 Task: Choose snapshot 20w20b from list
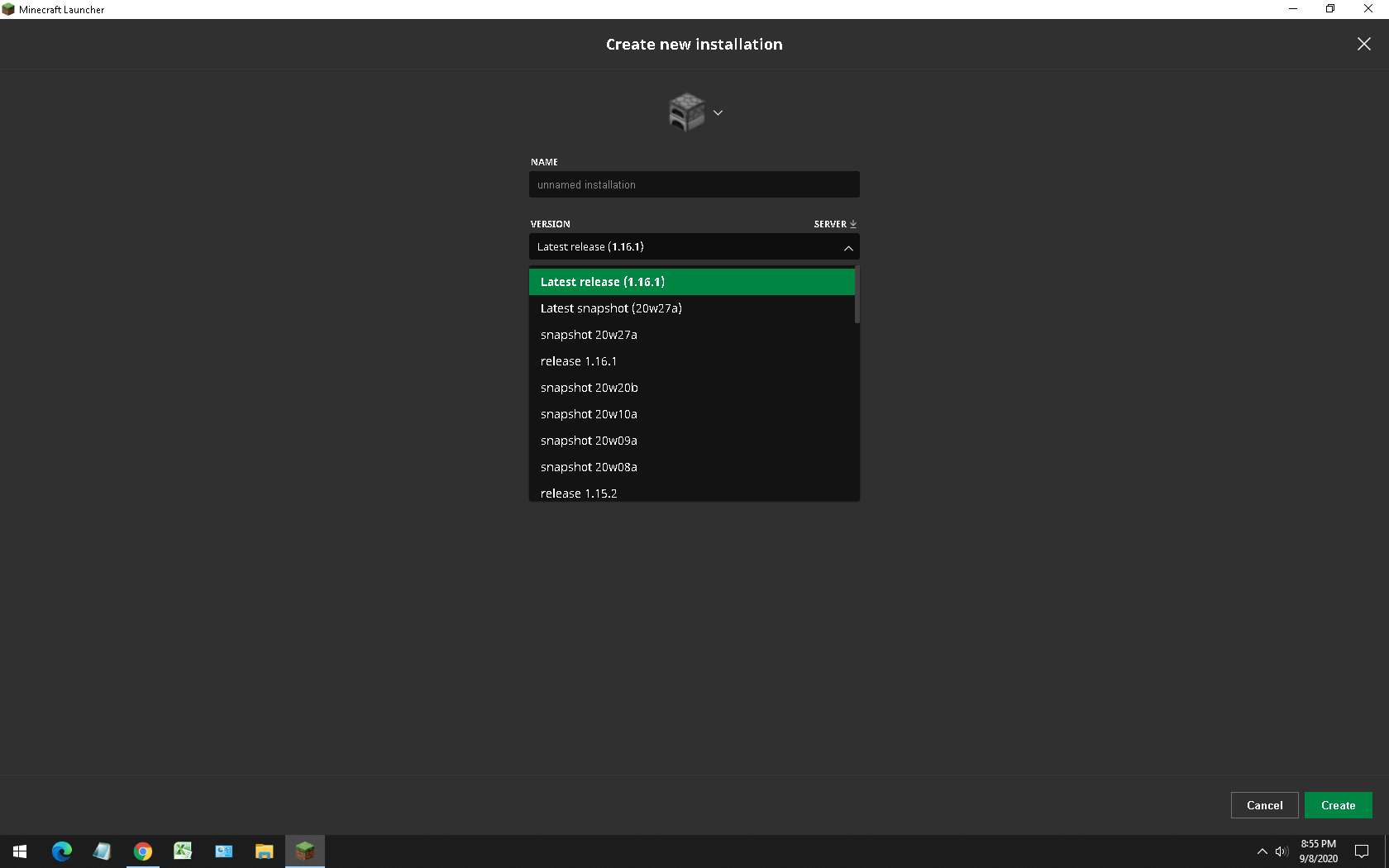click(692, 388)
